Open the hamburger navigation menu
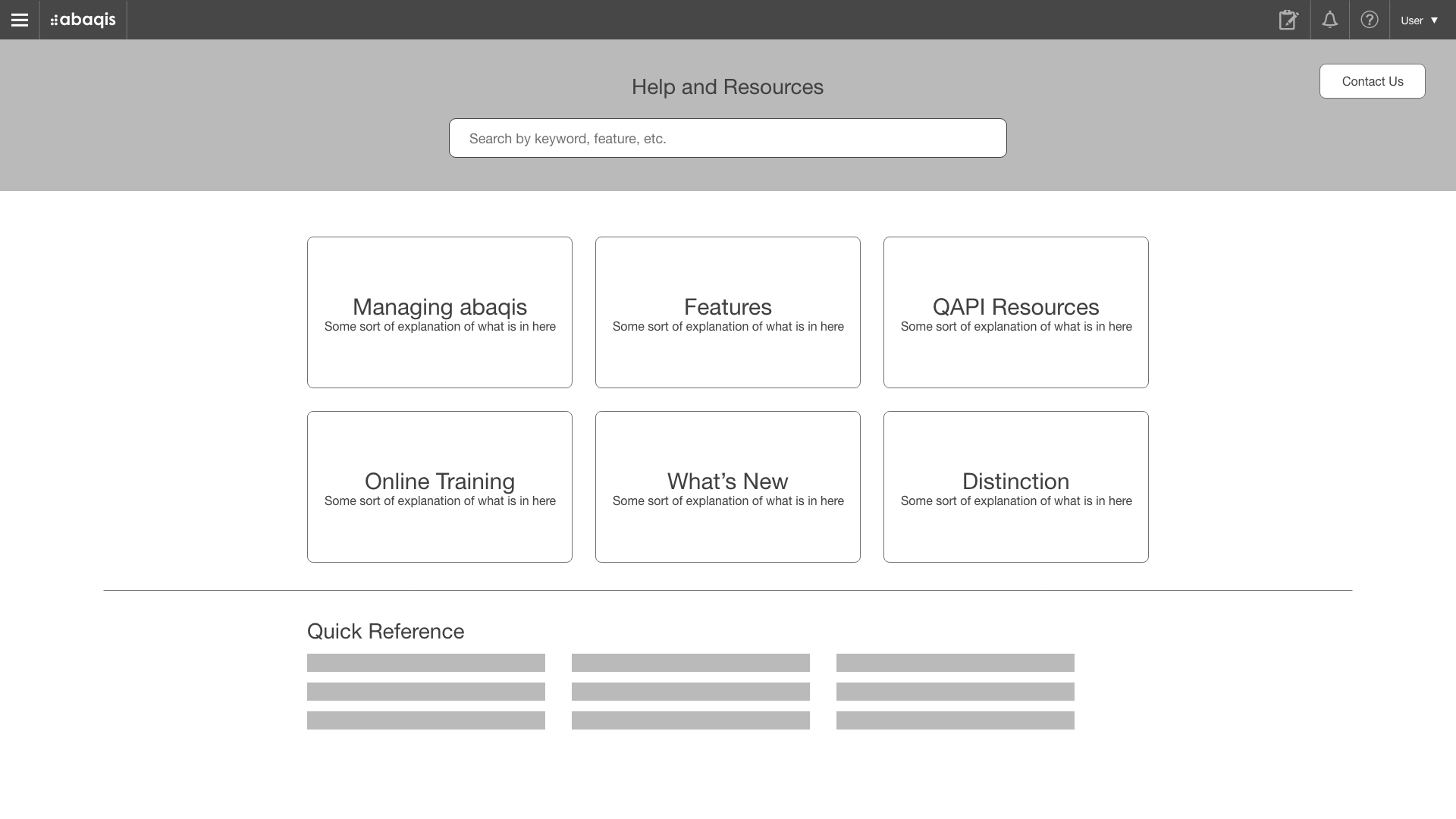This screenshot has width=1456, height=819. click(20, 20)
